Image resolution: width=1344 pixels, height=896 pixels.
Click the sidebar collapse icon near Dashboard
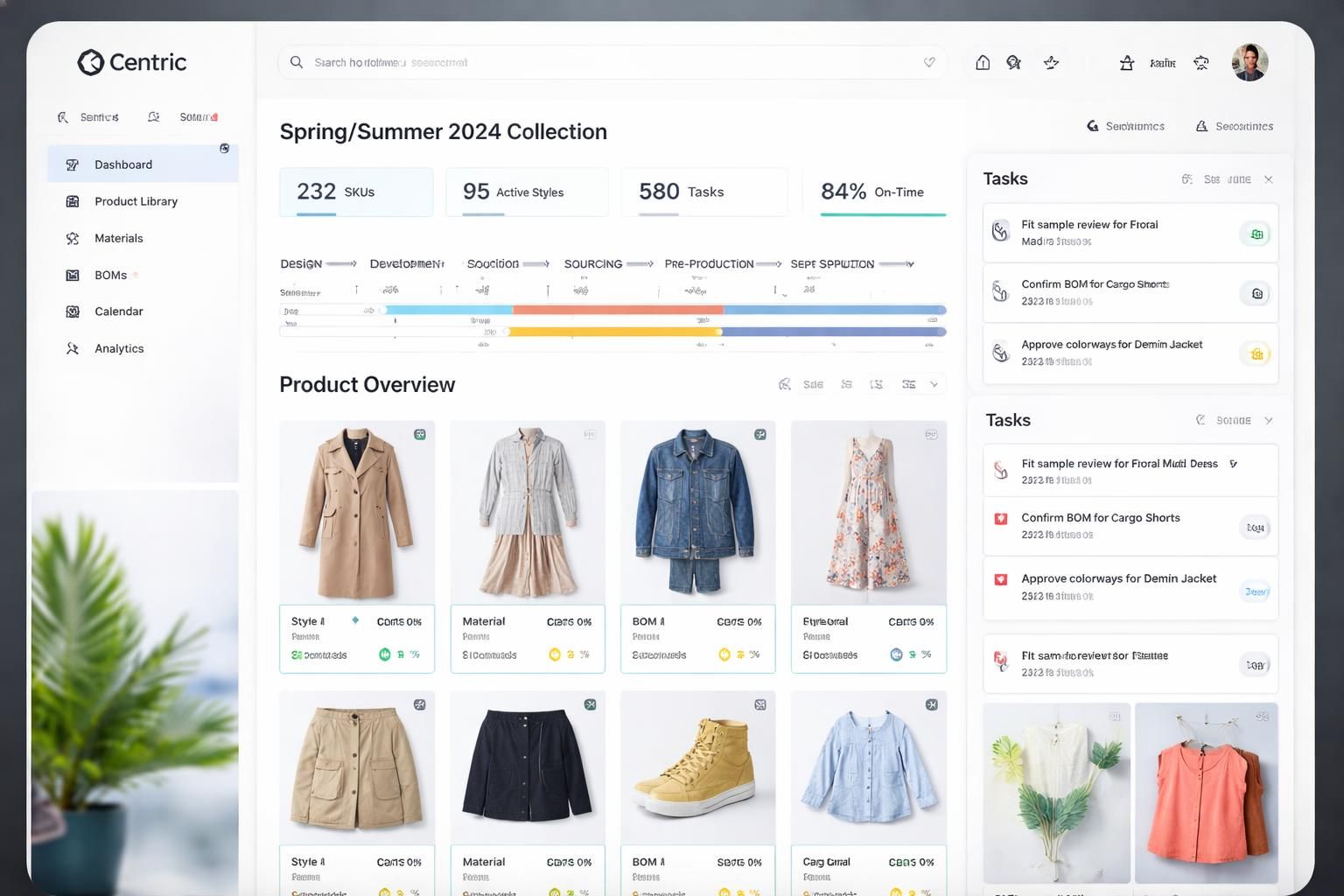pos(224,149)
